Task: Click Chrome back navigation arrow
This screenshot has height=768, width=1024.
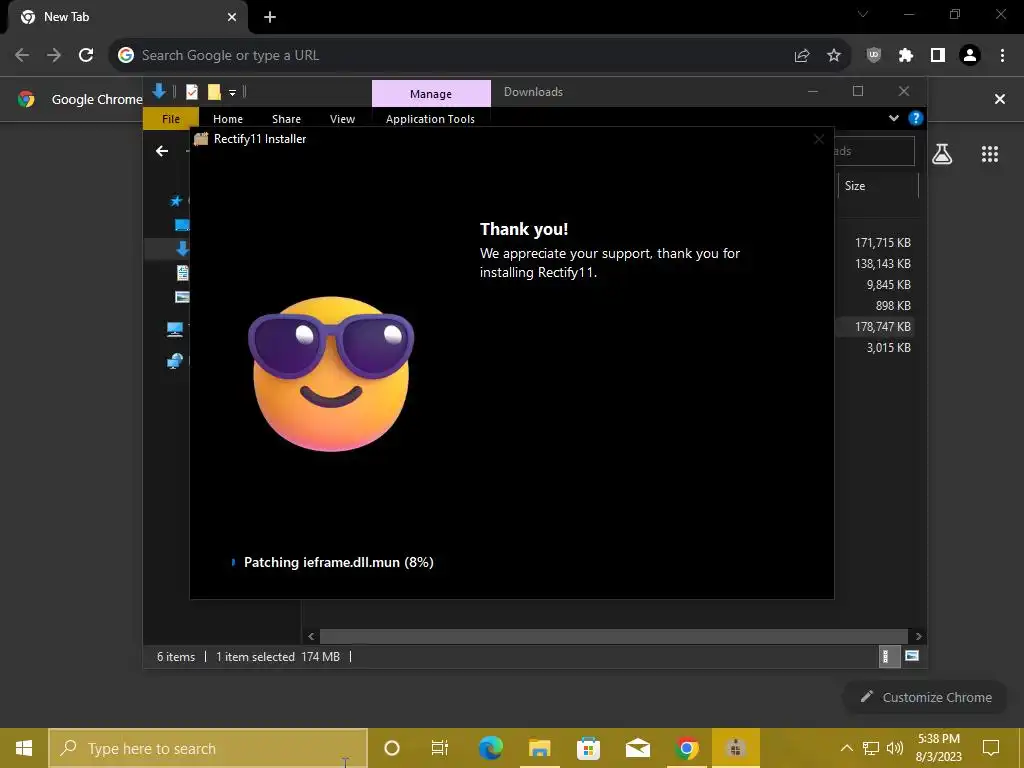Action: [x=22, y=55]
